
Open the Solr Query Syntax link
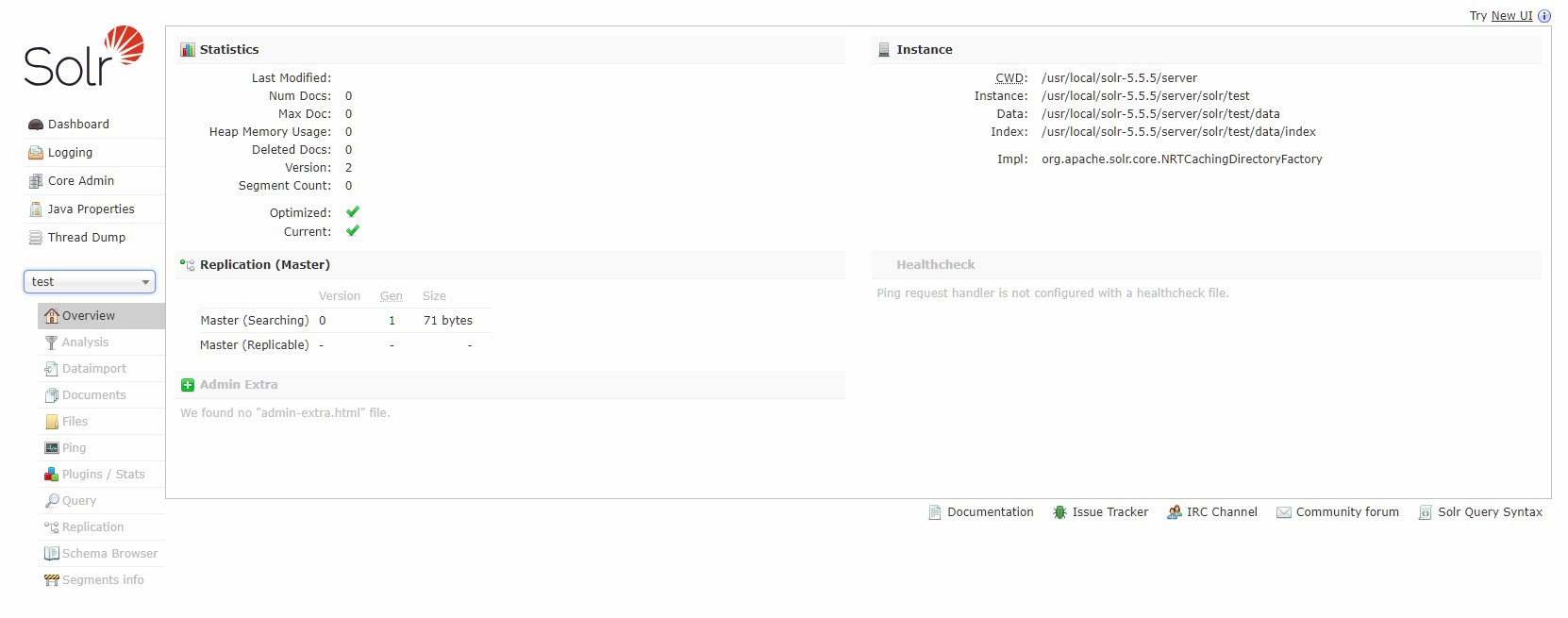(x=1491, y=512)
